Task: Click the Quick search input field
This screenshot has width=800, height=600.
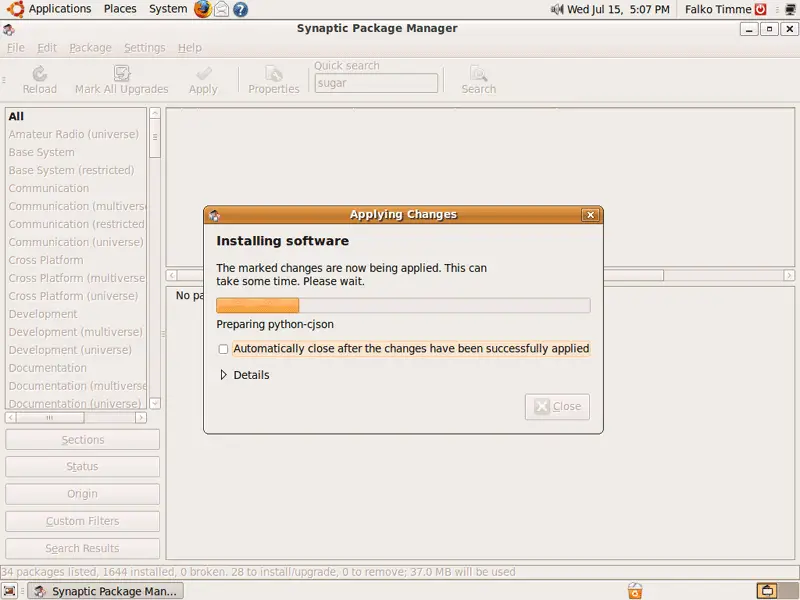Action: 376,83
